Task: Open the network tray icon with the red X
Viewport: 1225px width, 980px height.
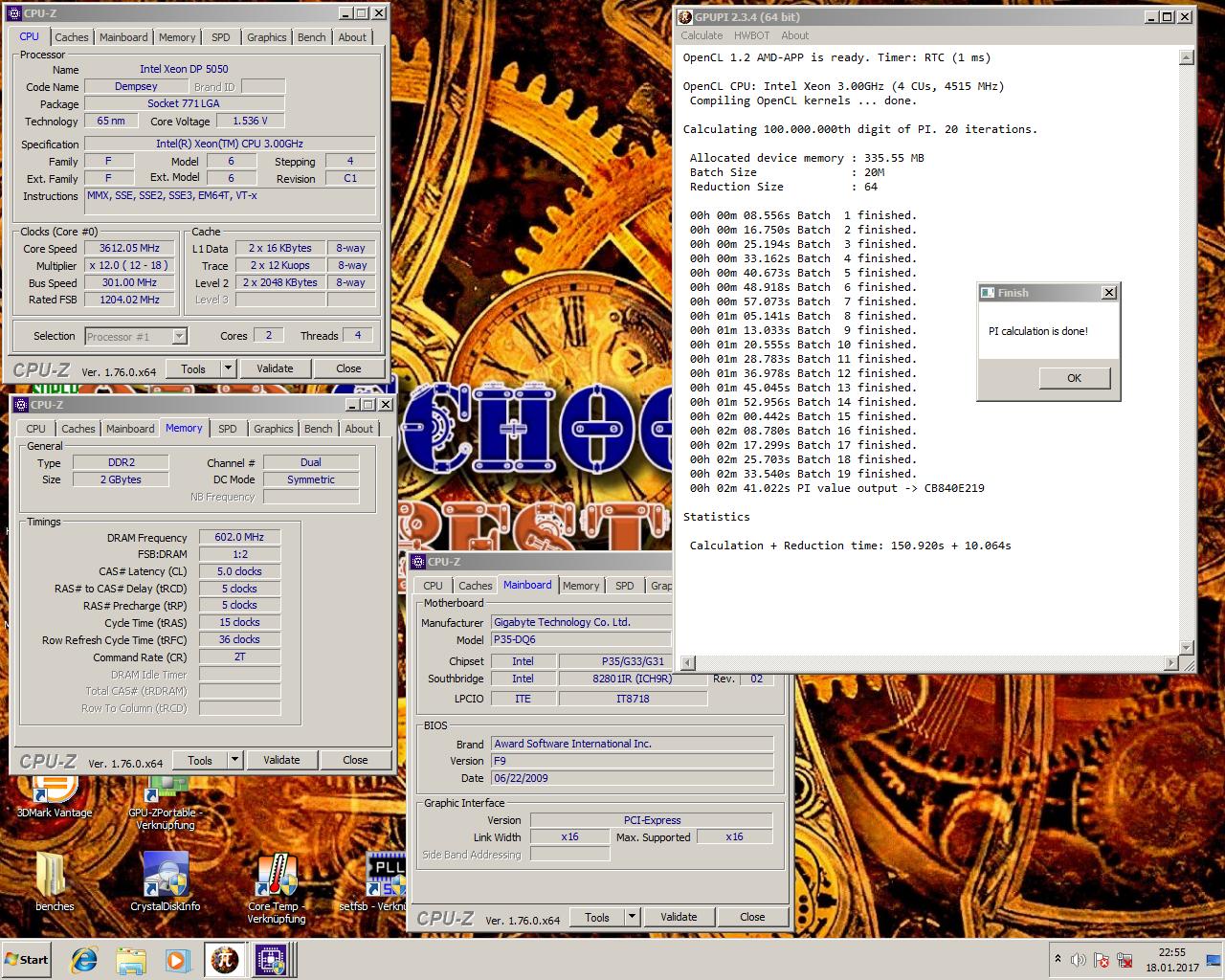Action: click(1125, 960)
